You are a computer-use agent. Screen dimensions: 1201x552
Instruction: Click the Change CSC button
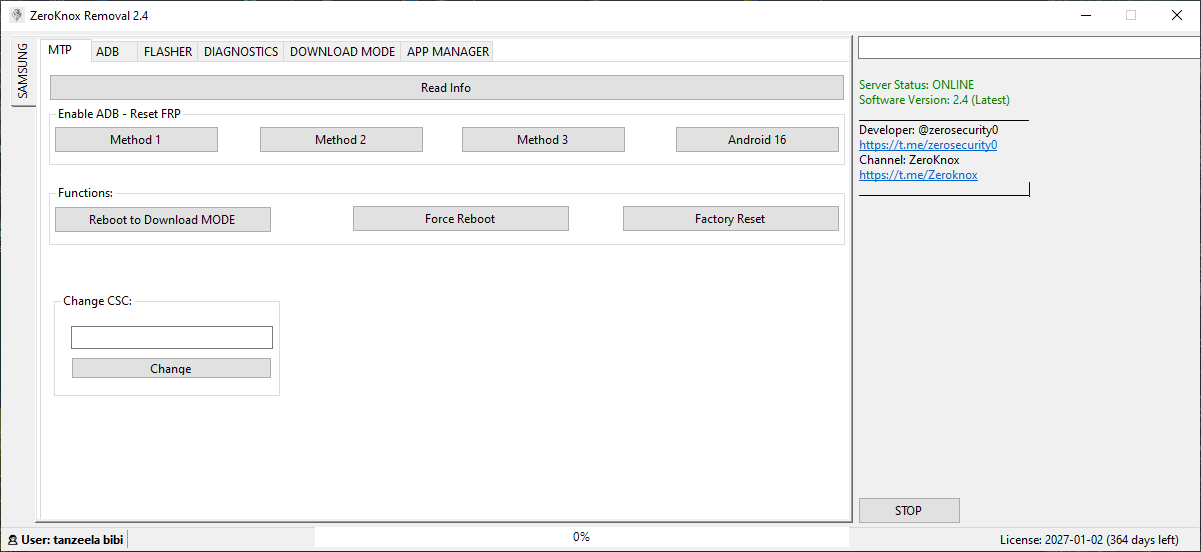click(x=171, y=369)
